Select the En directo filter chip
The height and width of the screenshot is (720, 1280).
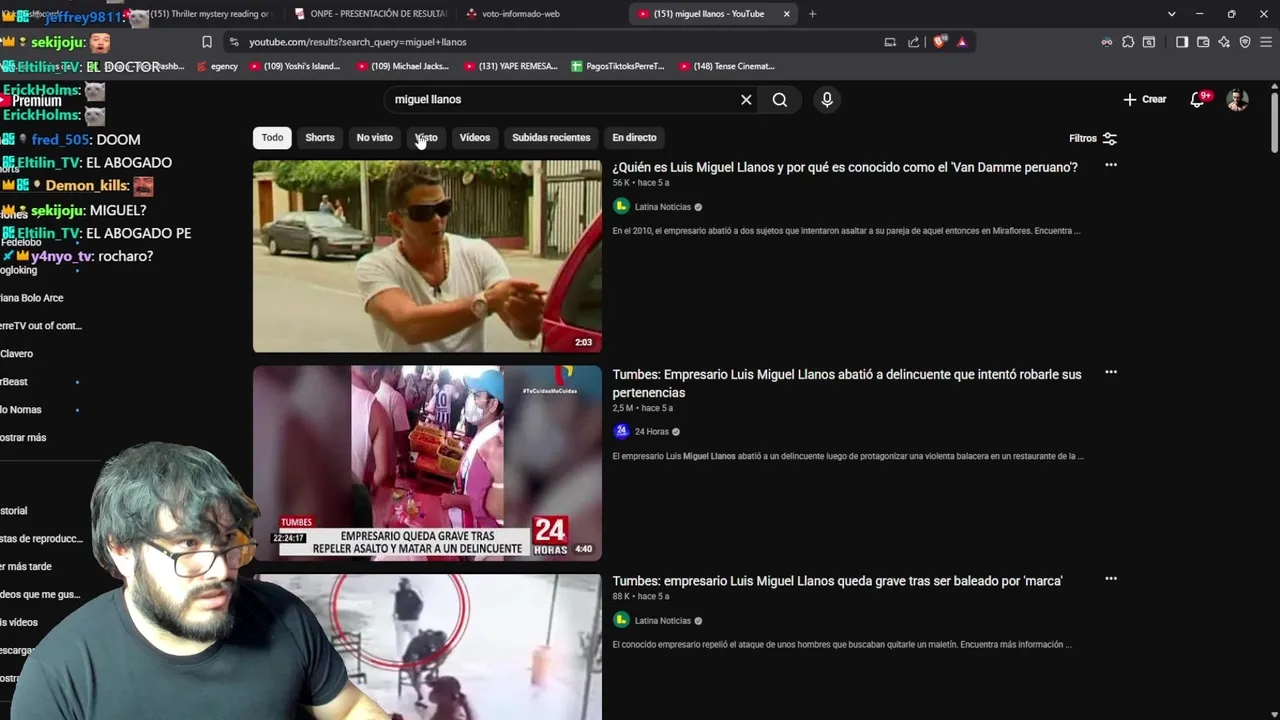click(x=635, y=138)
